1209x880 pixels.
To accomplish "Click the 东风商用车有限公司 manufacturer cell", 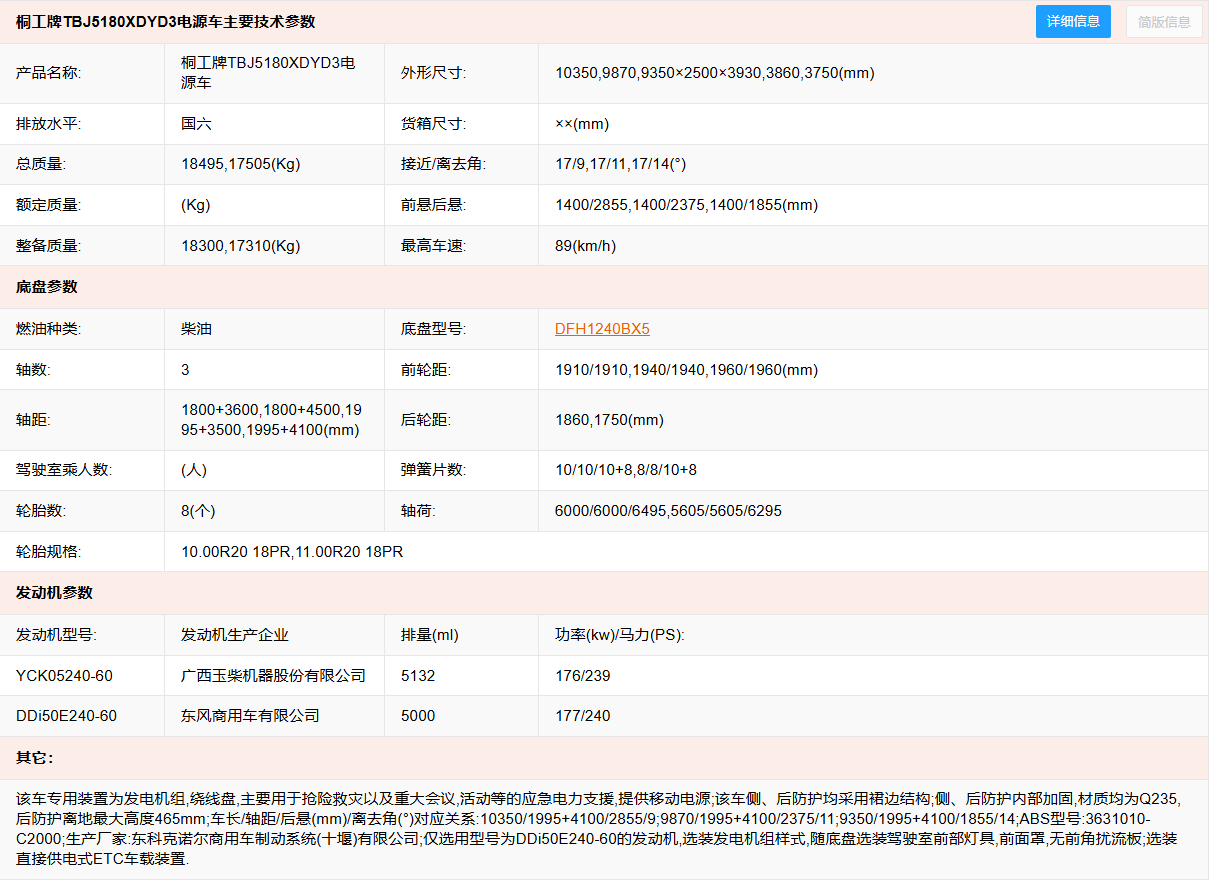I will [x=250, y=716].
